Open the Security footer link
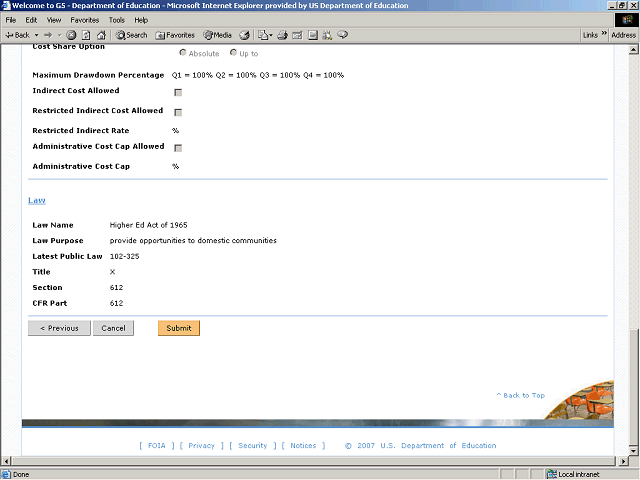This screenshot has height=480, width=640. pyautogui.click(x=253, y=446)
